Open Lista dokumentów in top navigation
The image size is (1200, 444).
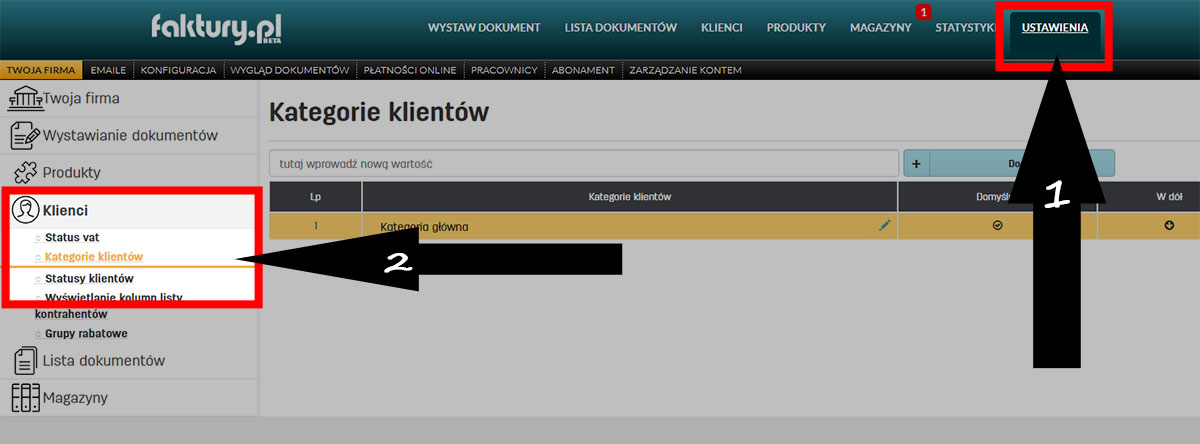click(620, 27)
